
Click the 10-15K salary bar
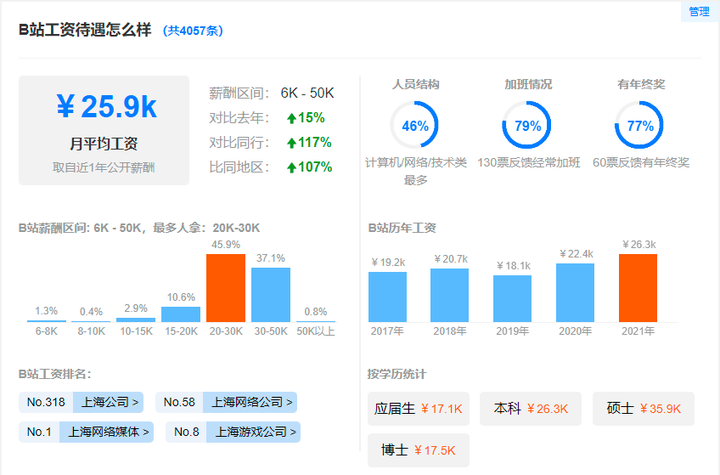pyautogui.click(x=136, y=319)
